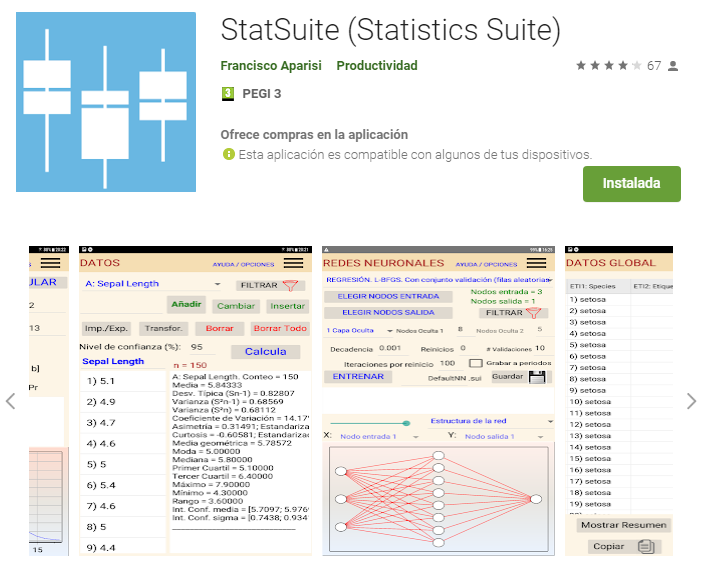Click the star rating display
The image size is (703, 586).
pyautogui.click(x=608, y=66)
